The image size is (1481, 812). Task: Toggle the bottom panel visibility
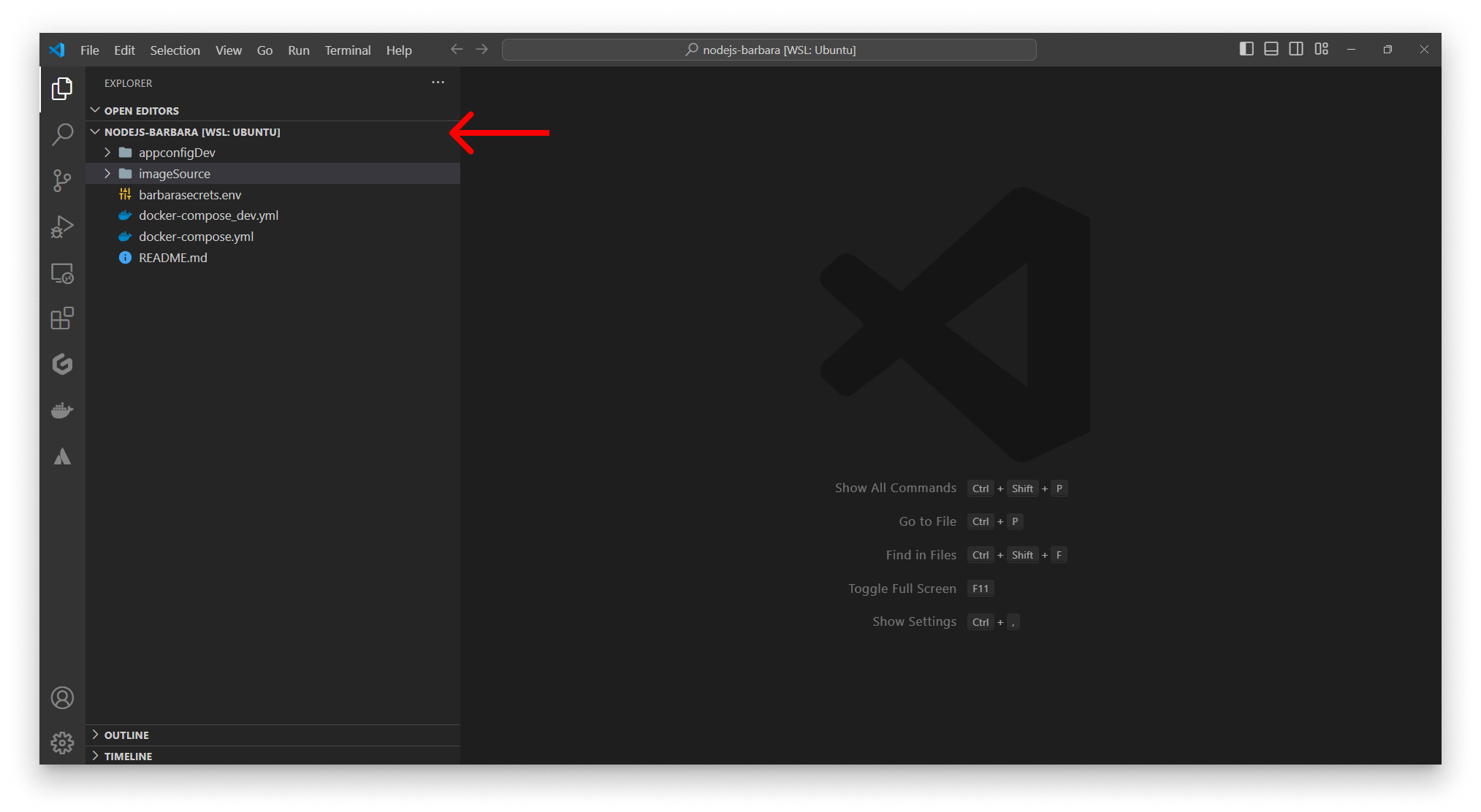click(x=1271, y=49)
